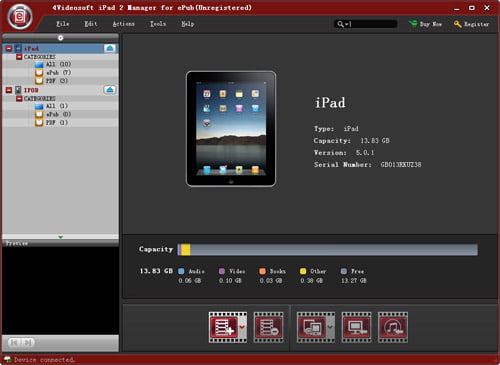Click the Remove file filmstrip button
Screen dimensions: 500x365
tap(268, 327)
